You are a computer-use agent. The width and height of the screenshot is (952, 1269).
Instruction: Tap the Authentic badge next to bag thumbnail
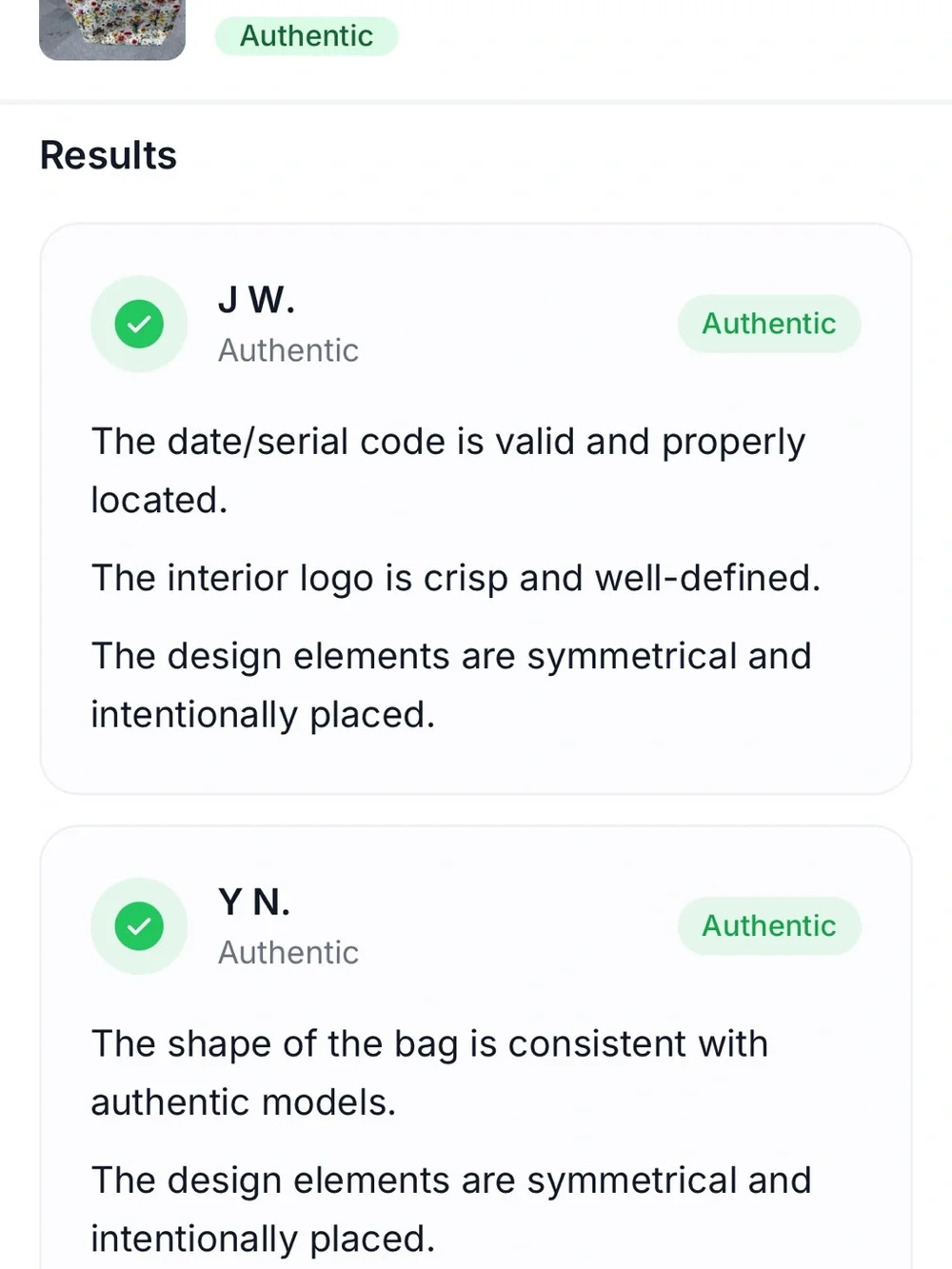(x=307, y=35)
